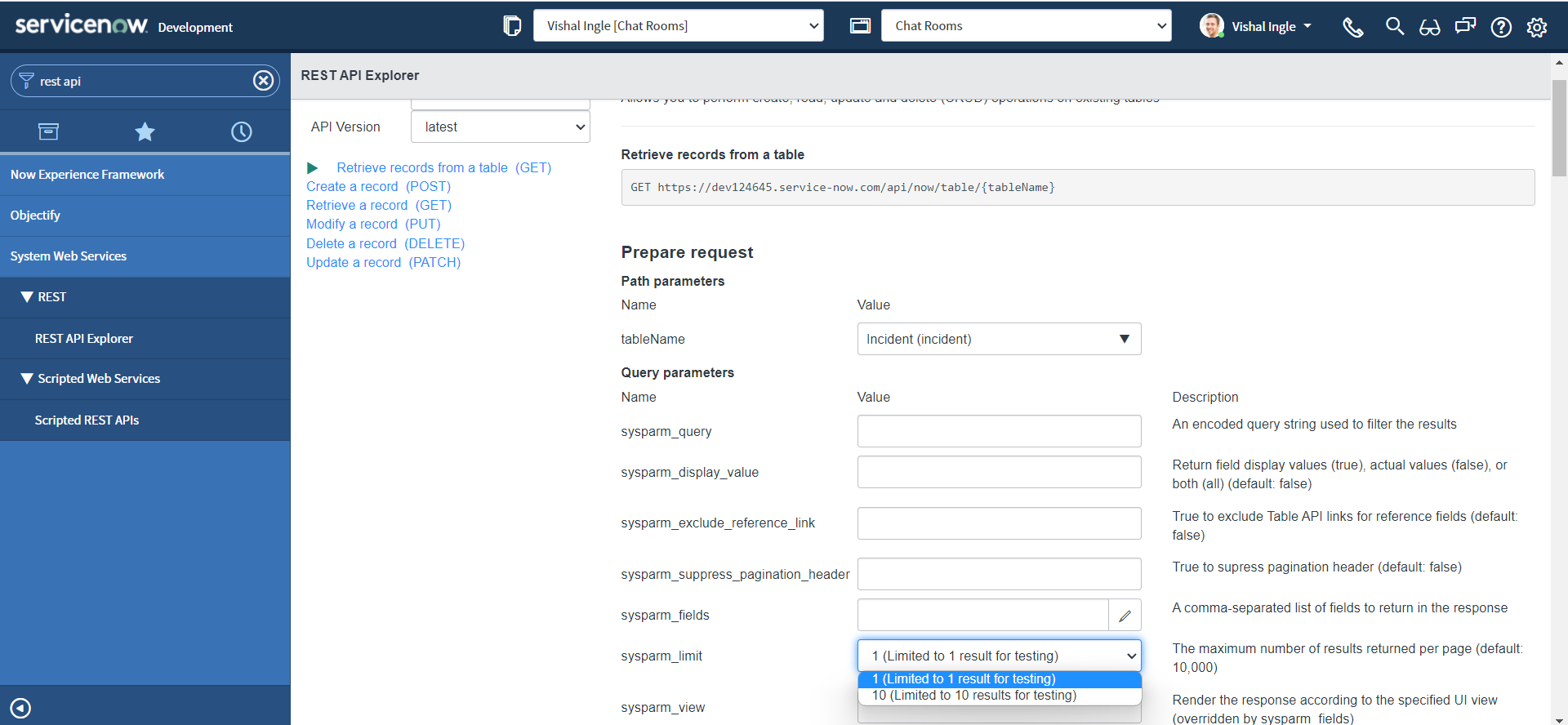The height and width of the screenshot is (725, 1568).
Task: Open Connect chat sidebar icon
Action: coord(1465,27)
